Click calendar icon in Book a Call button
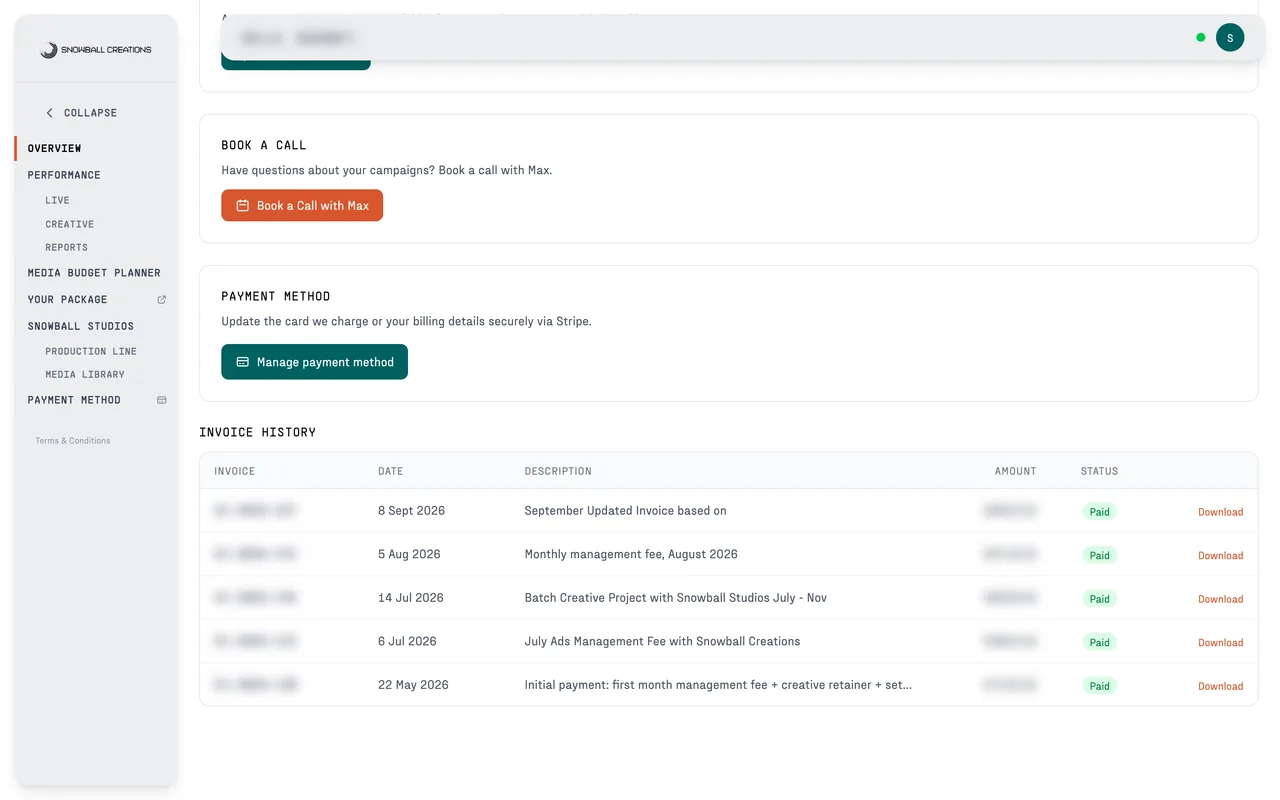Viewport: 1280px width, 800px height. [242, 206]
